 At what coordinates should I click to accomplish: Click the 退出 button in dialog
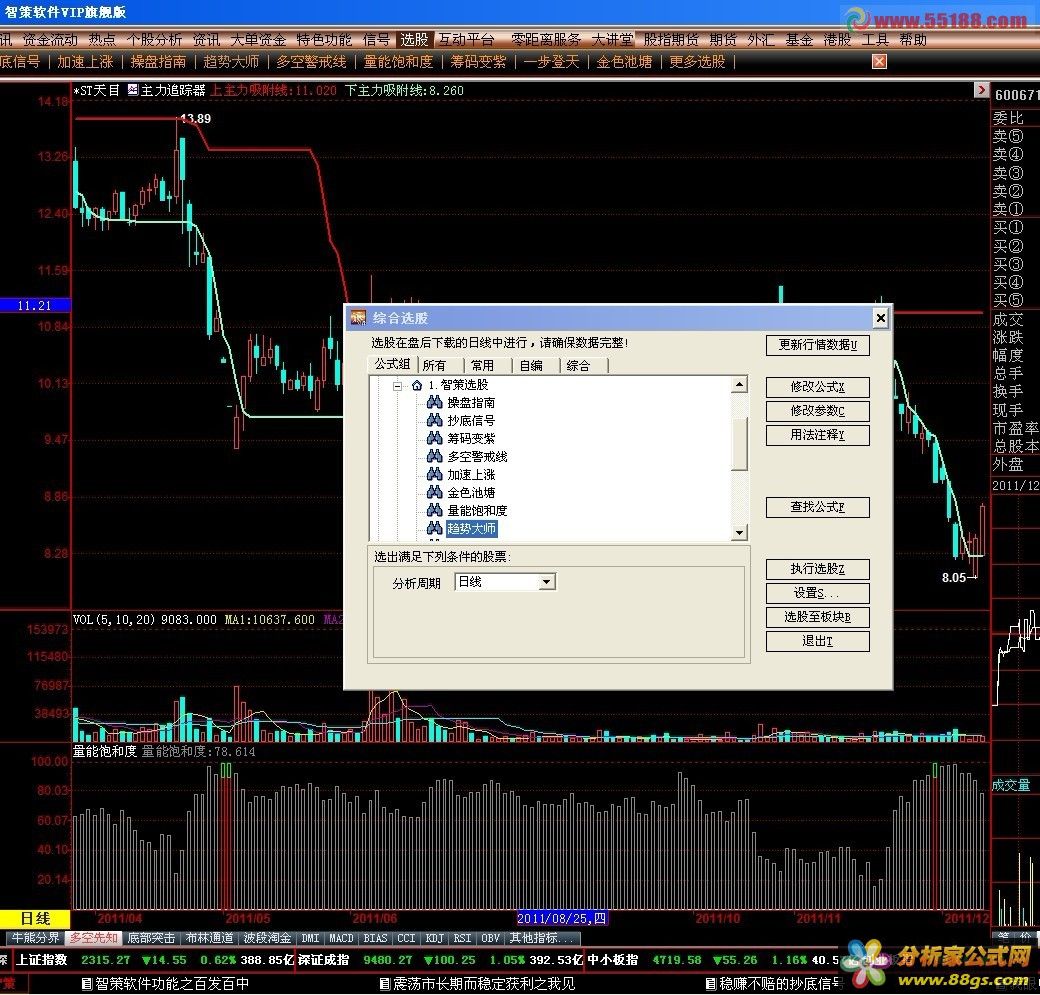pyautogui.click(x=817, y=641)
